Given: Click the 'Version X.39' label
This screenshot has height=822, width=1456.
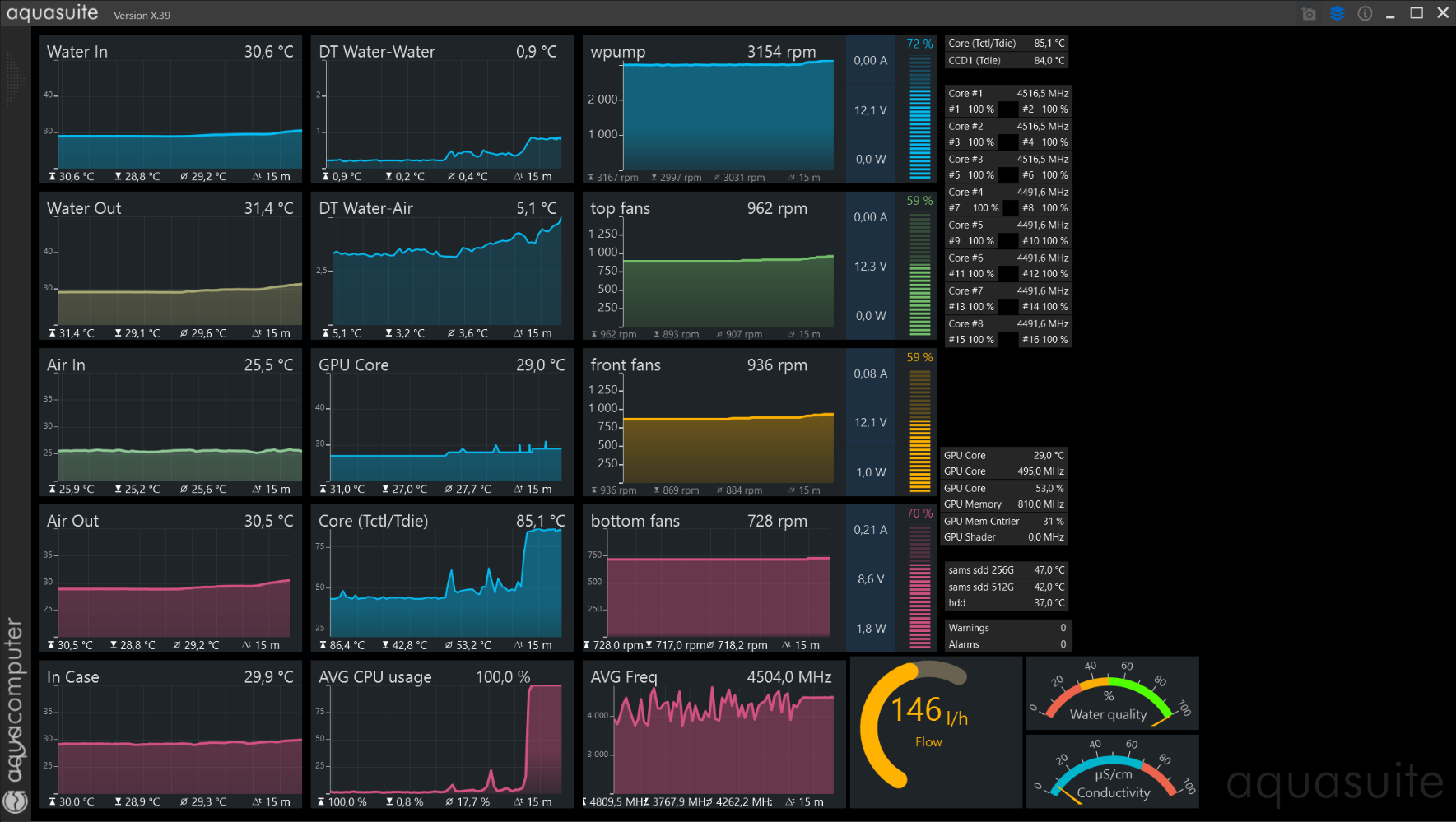Looking at the screenshot, I should click(142, 16).
